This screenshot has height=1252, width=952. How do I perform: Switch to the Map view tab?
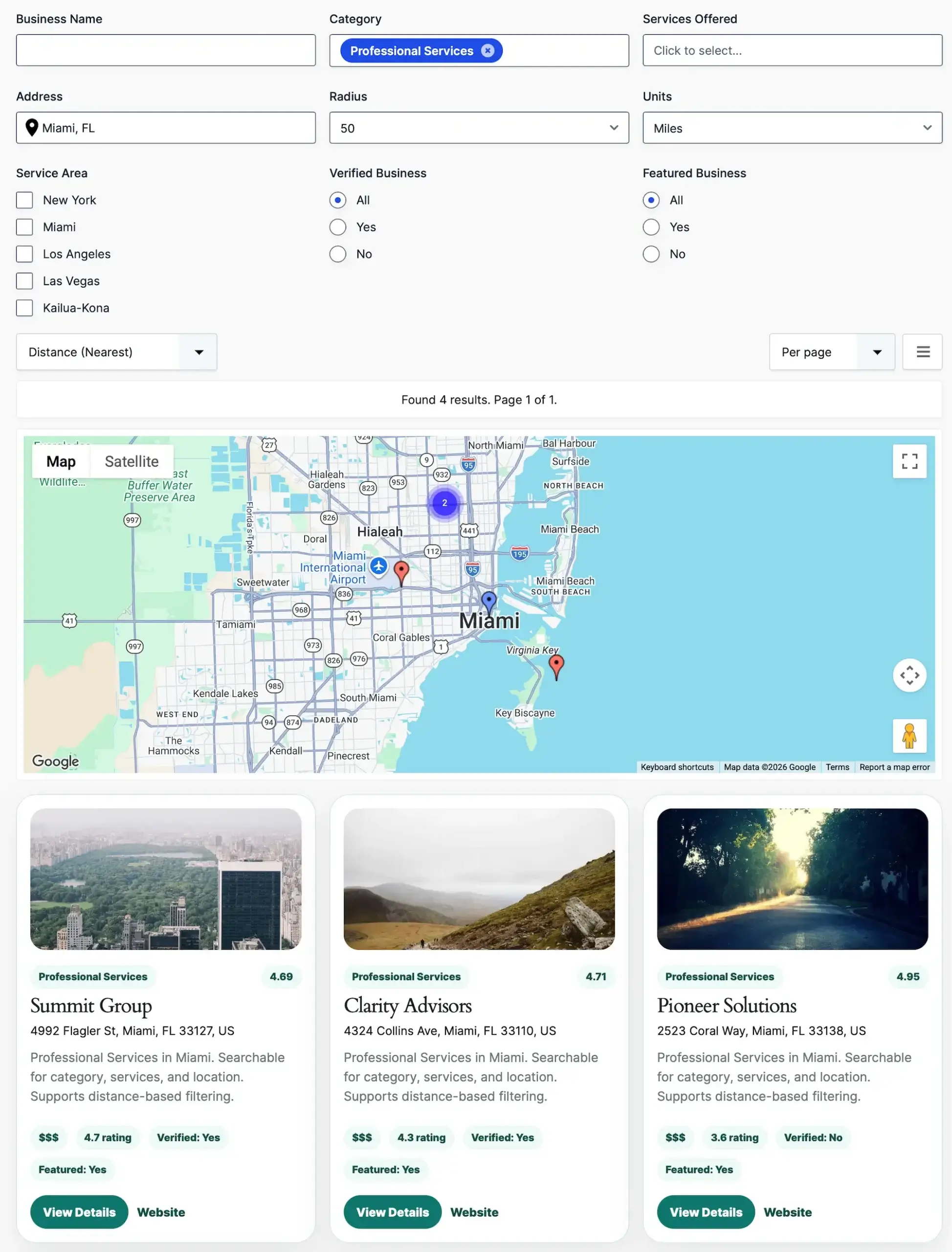61,461
